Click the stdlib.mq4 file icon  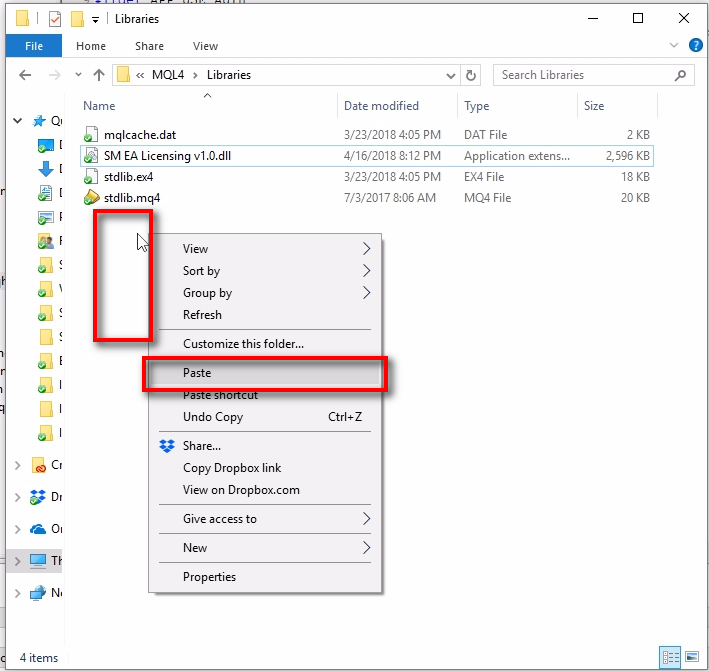point(91,198)
